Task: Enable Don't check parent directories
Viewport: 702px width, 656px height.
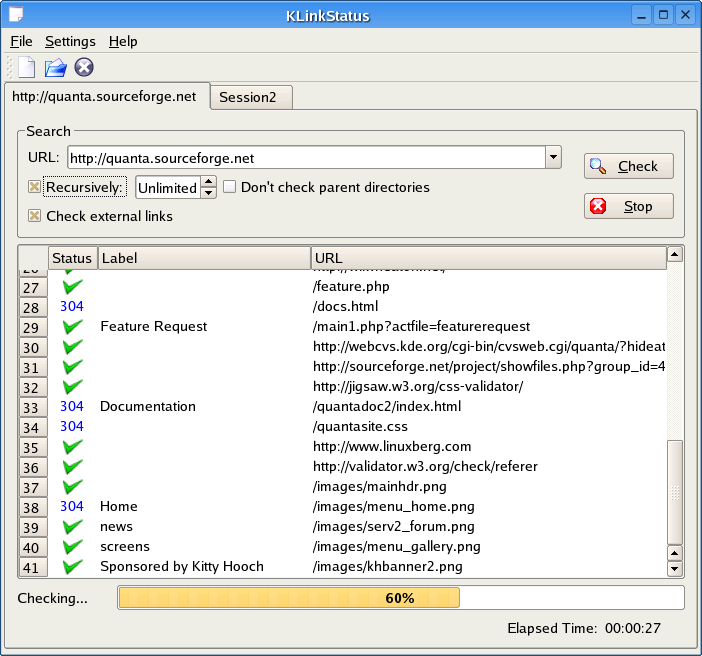Action: coord(229,187)
